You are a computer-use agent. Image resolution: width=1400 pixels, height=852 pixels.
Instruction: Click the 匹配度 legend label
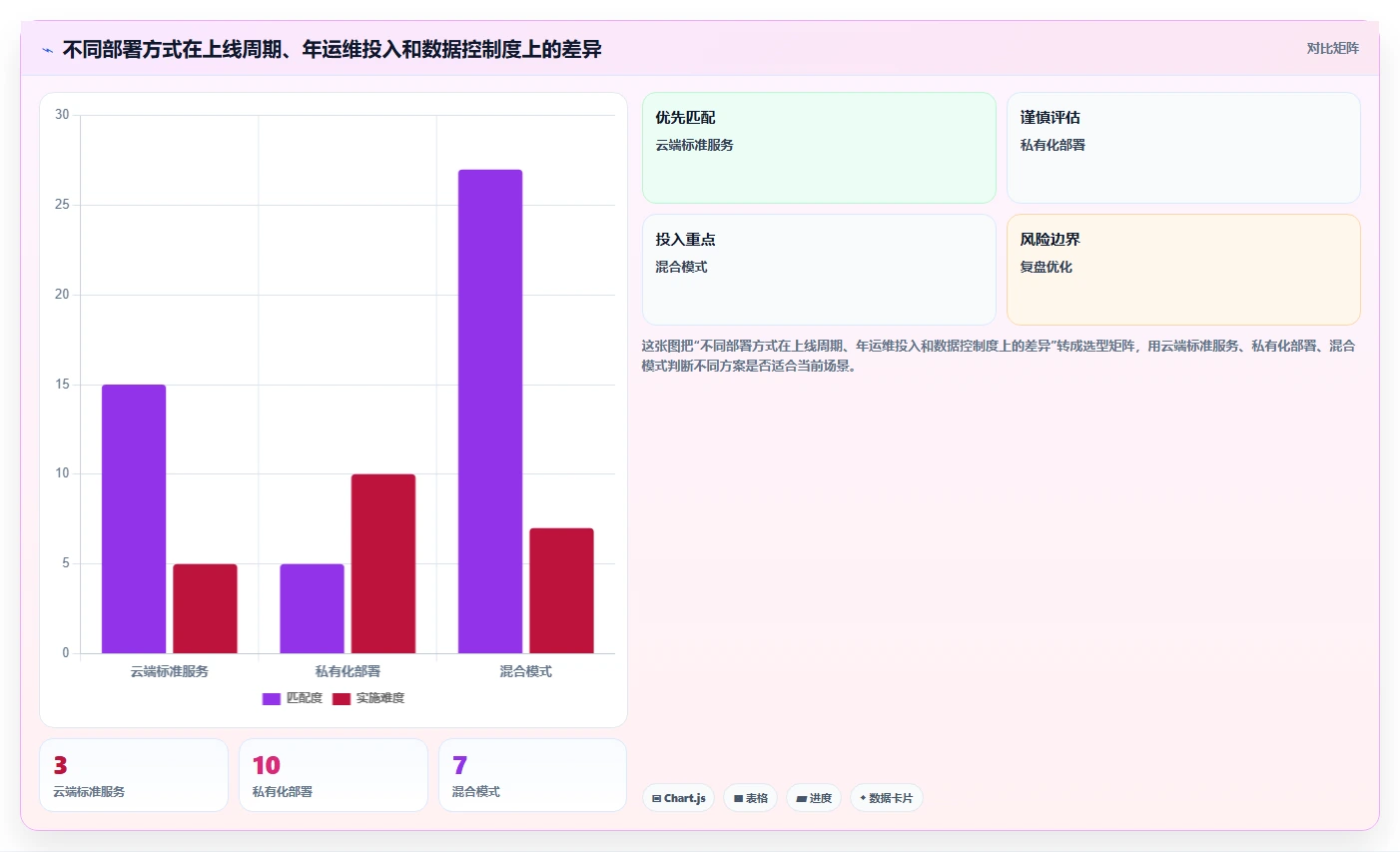(x=305, y=698)
